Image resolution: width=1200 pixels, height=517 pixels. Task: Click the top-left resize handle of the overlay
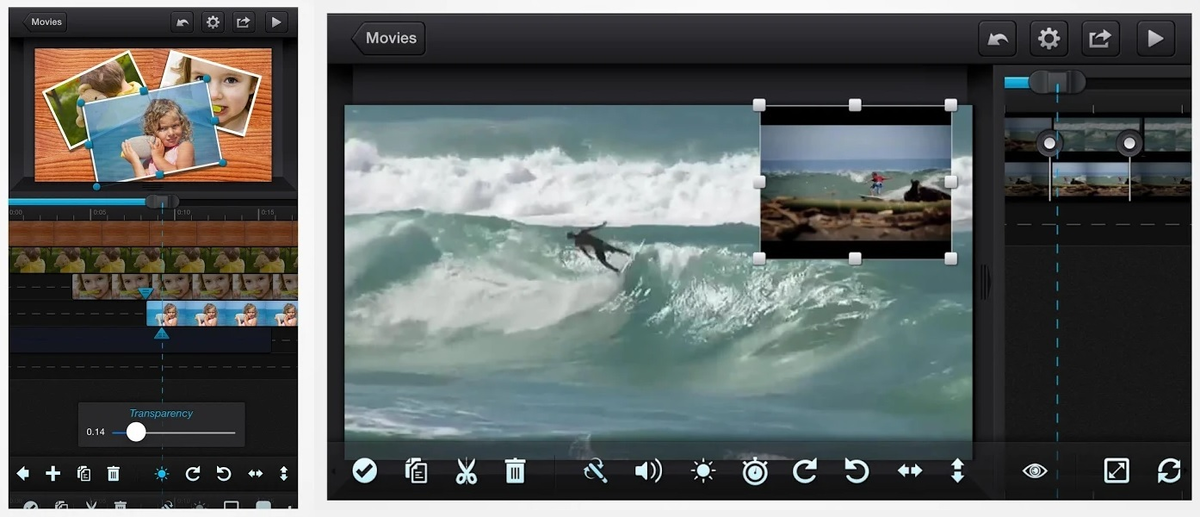point(759,105)
